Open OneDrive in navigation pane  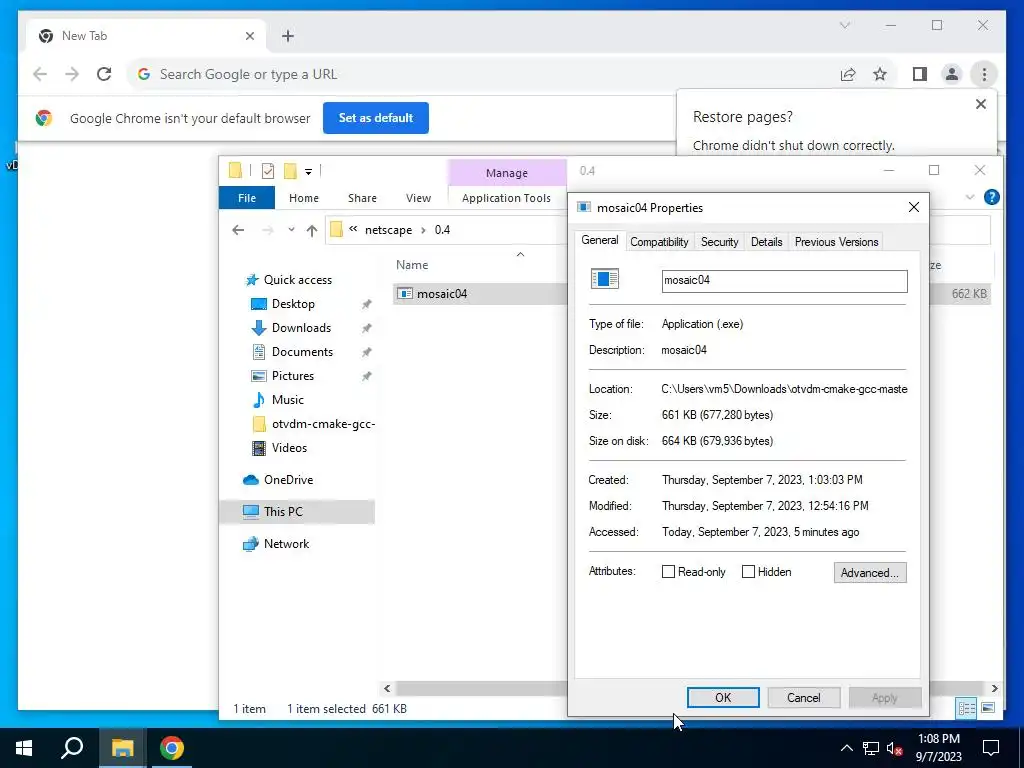click(x=288, y=480)
